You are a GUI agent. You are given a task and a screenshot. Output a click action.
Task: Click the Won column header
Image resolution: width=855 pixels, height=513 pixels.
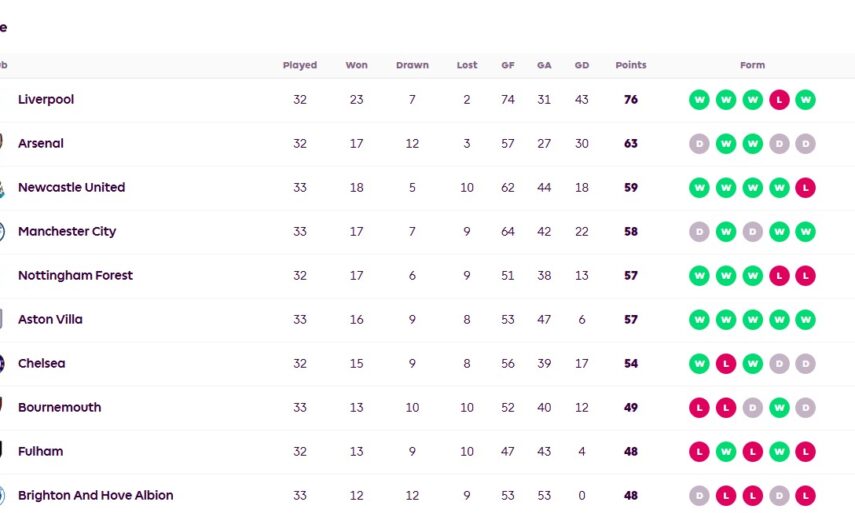tap(356, 66)
